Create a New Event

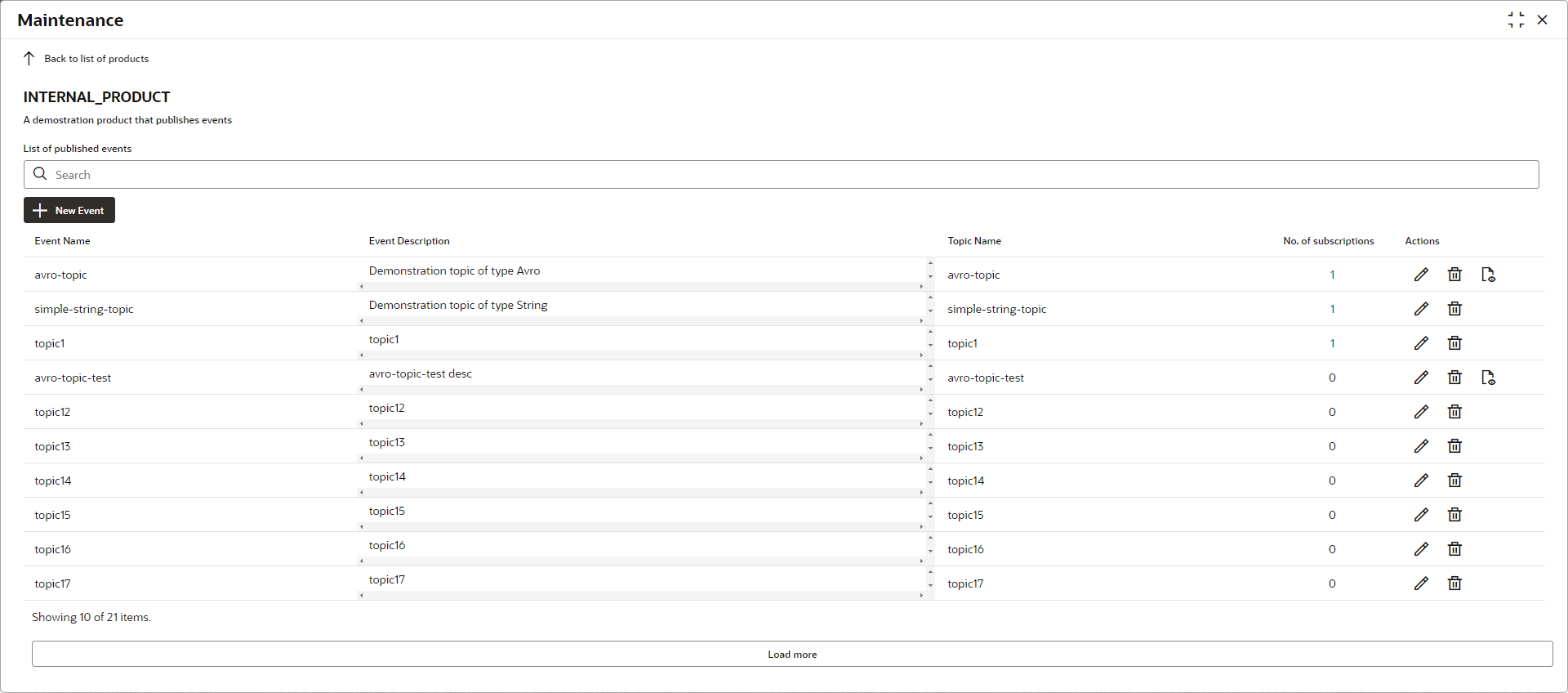coord(69,210)
